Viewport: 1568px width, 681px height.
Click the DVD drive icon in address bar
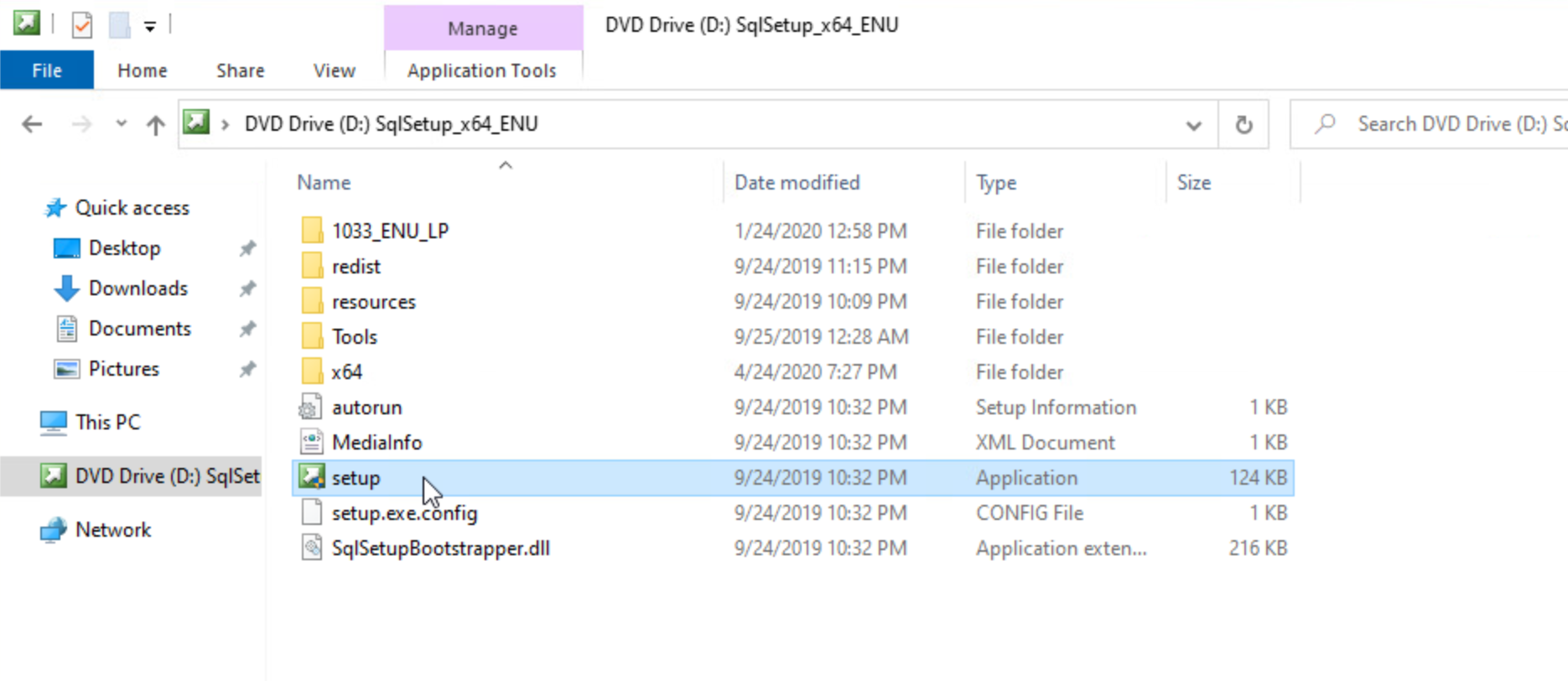tap(197, 122)
